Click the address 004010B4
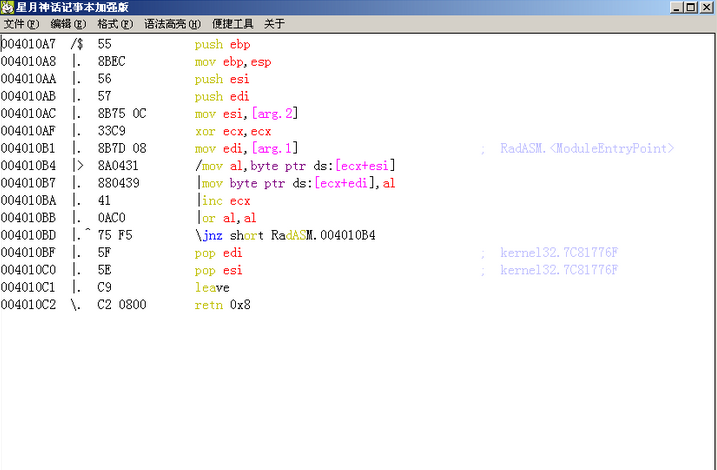This screenshot has width=717, height=470. pos(28,166)
